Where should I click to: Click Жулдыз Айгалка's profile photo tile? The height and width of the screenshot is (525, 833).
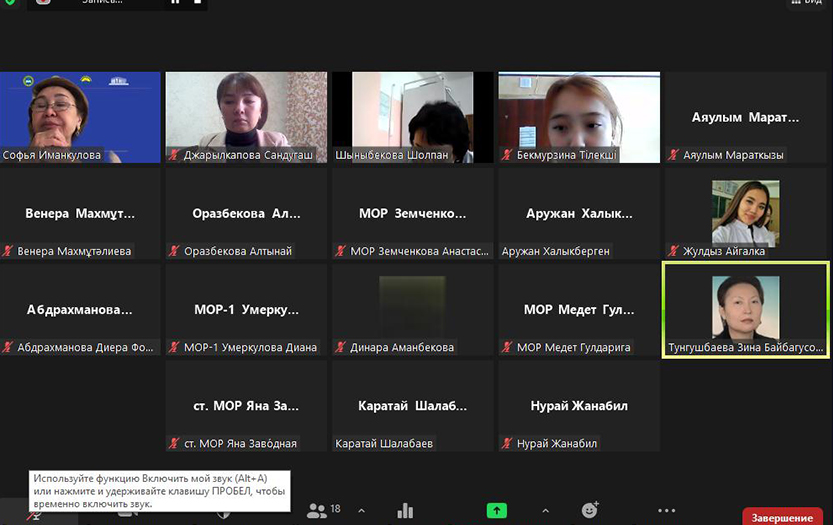click(x=745, y=213)
